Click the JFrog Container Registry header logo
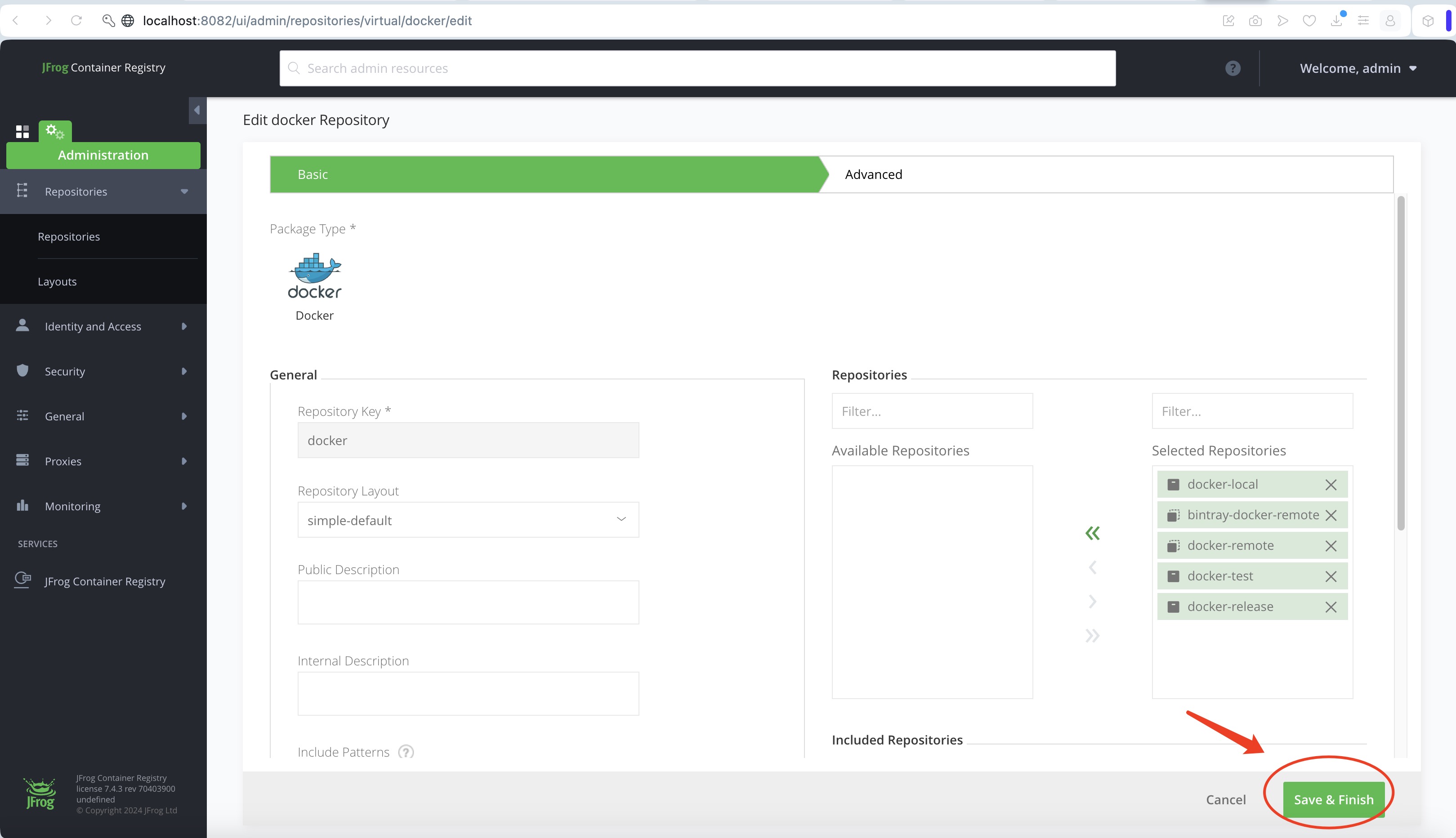The image size is (1456, 838). click(x=103, y=67)
